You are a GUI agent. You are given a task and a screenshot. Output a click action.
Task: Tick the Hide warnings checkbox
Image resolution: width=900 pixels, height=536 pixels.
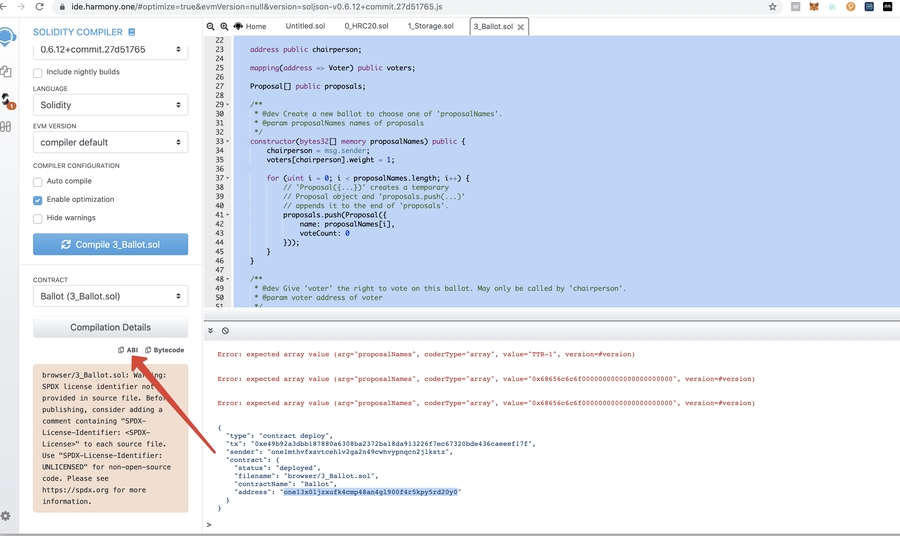point(38,218)
